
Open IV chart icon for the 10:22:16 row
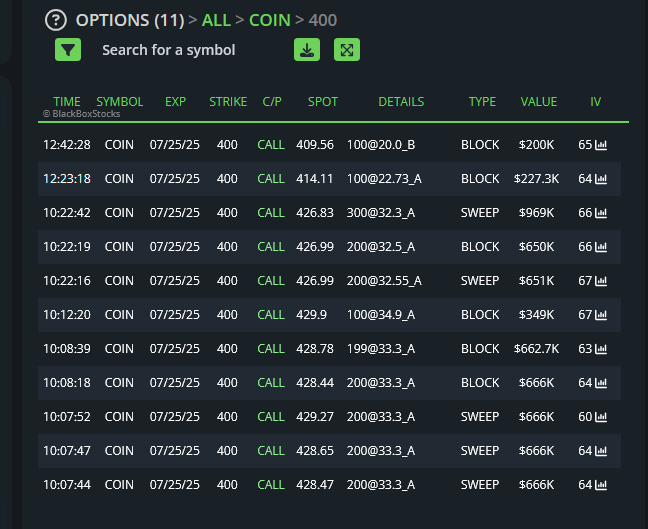point(601,281)
